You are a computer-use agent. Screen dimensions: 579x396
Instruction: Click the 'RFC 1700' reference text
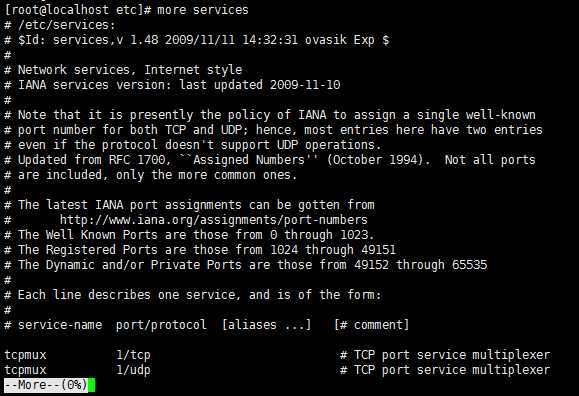pos(137,160)
